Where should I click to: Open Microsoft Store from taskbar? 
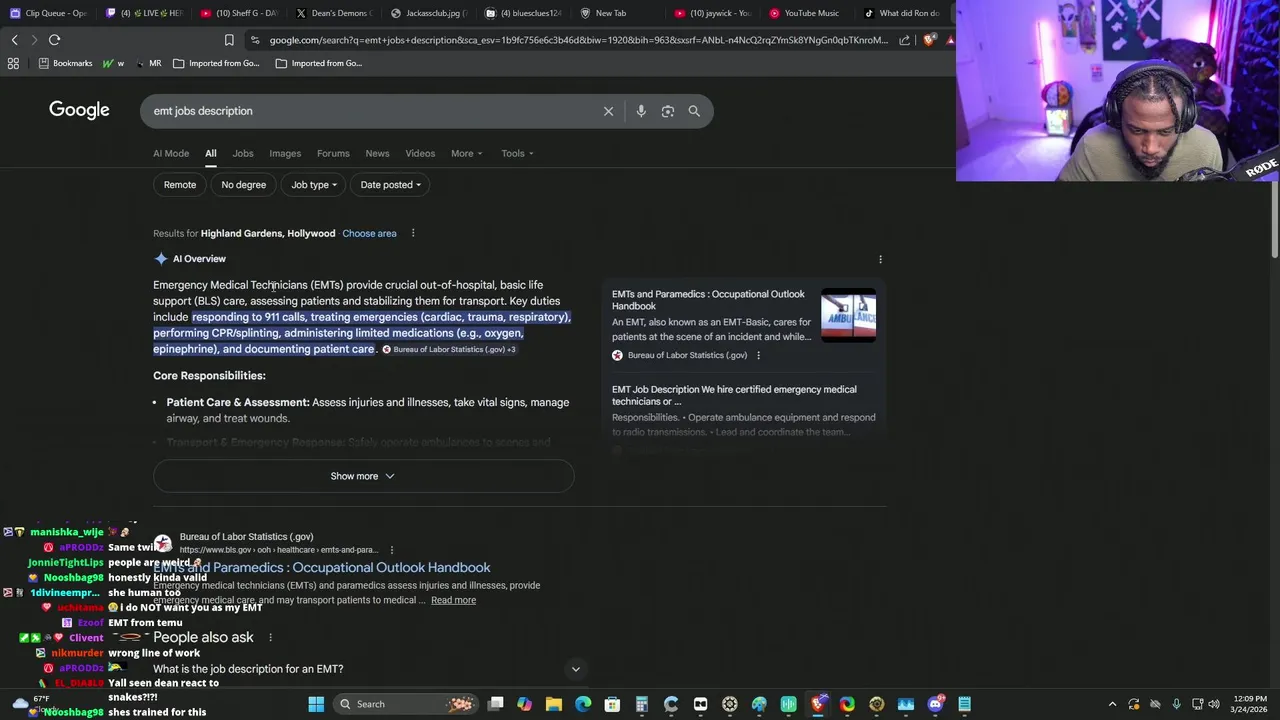(612, 704)
